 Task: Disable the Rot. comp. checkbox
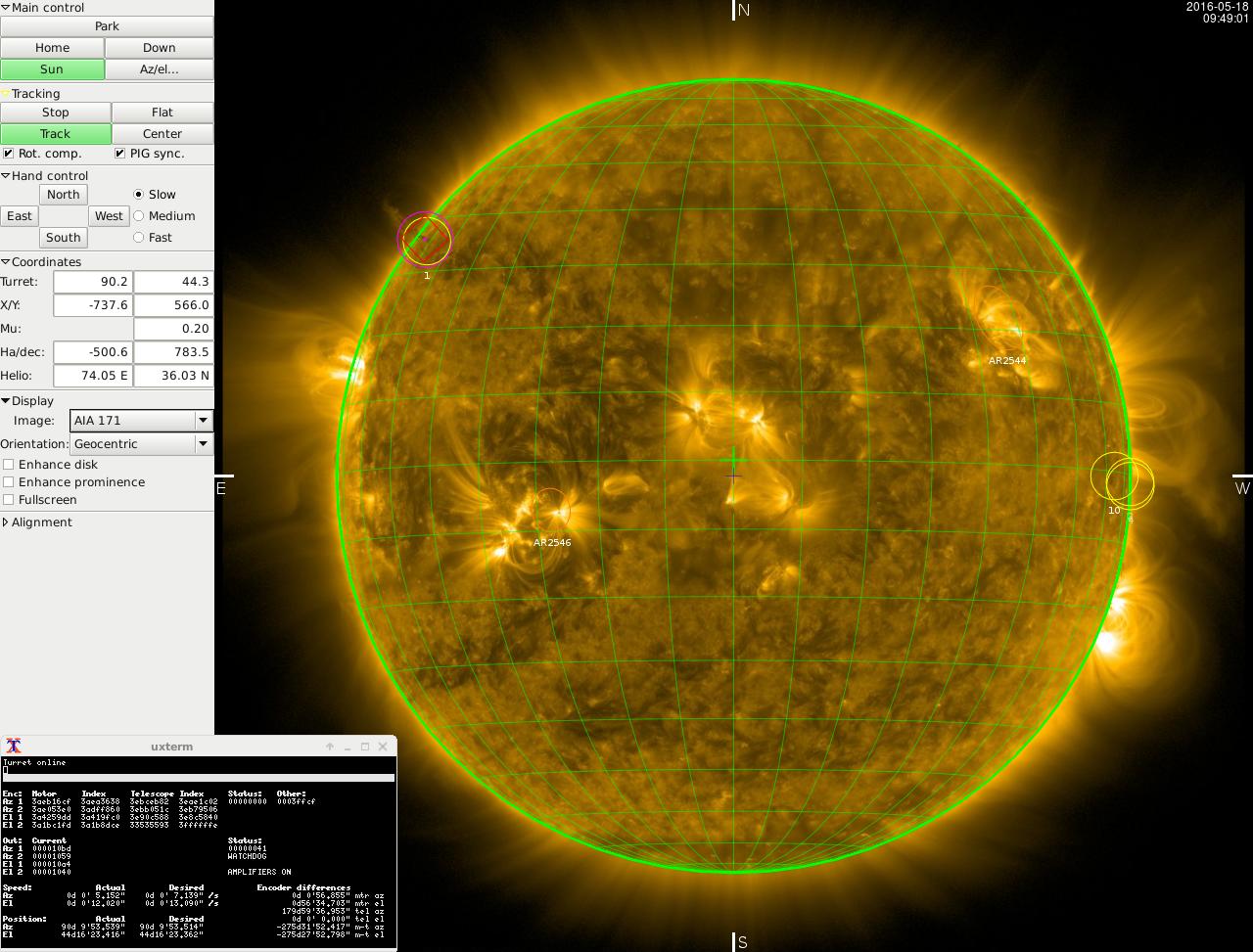[9, 154]
